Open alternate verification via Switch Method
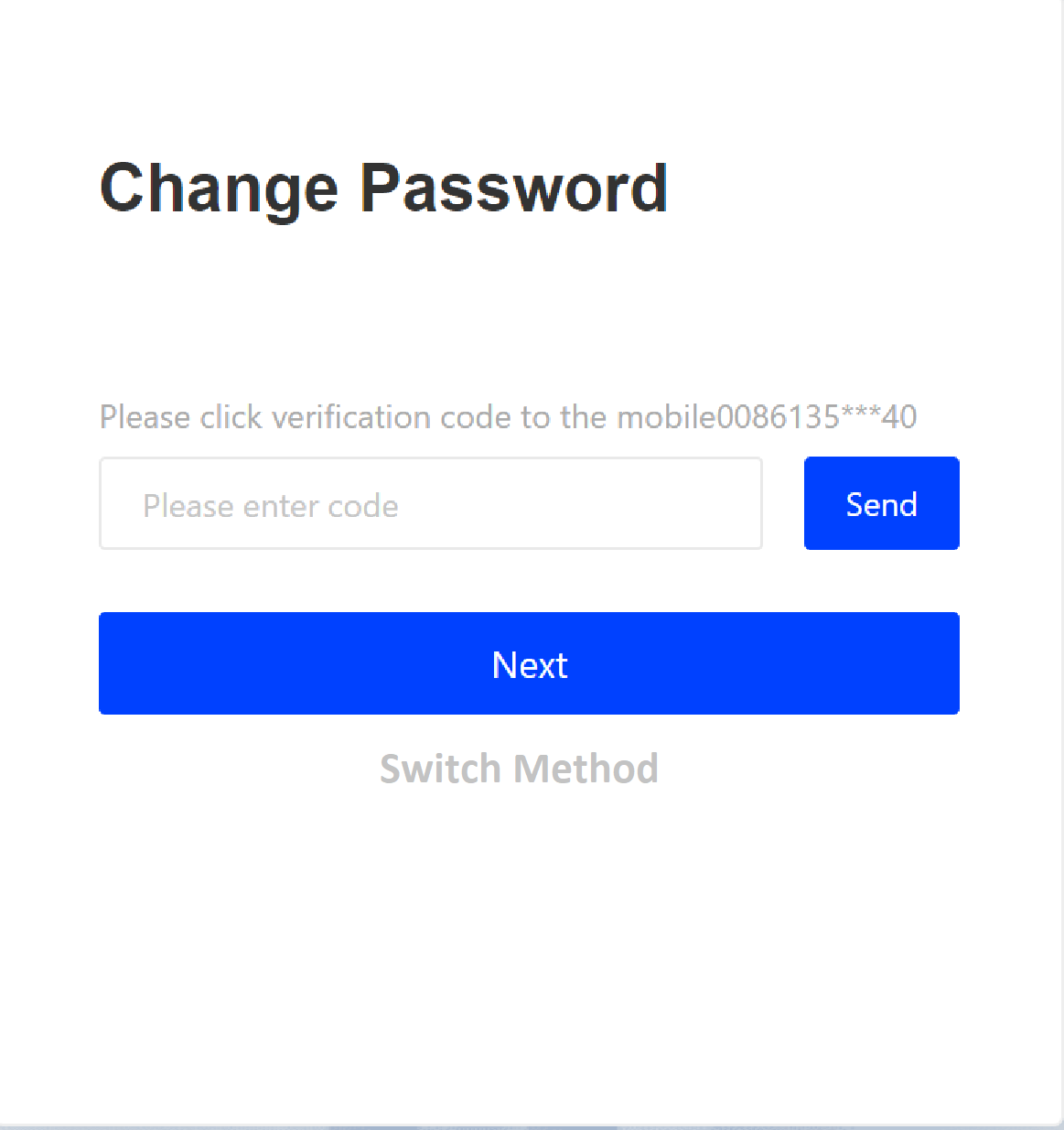This screenshot has width=1064, height=1130. [x=519, y=769]
